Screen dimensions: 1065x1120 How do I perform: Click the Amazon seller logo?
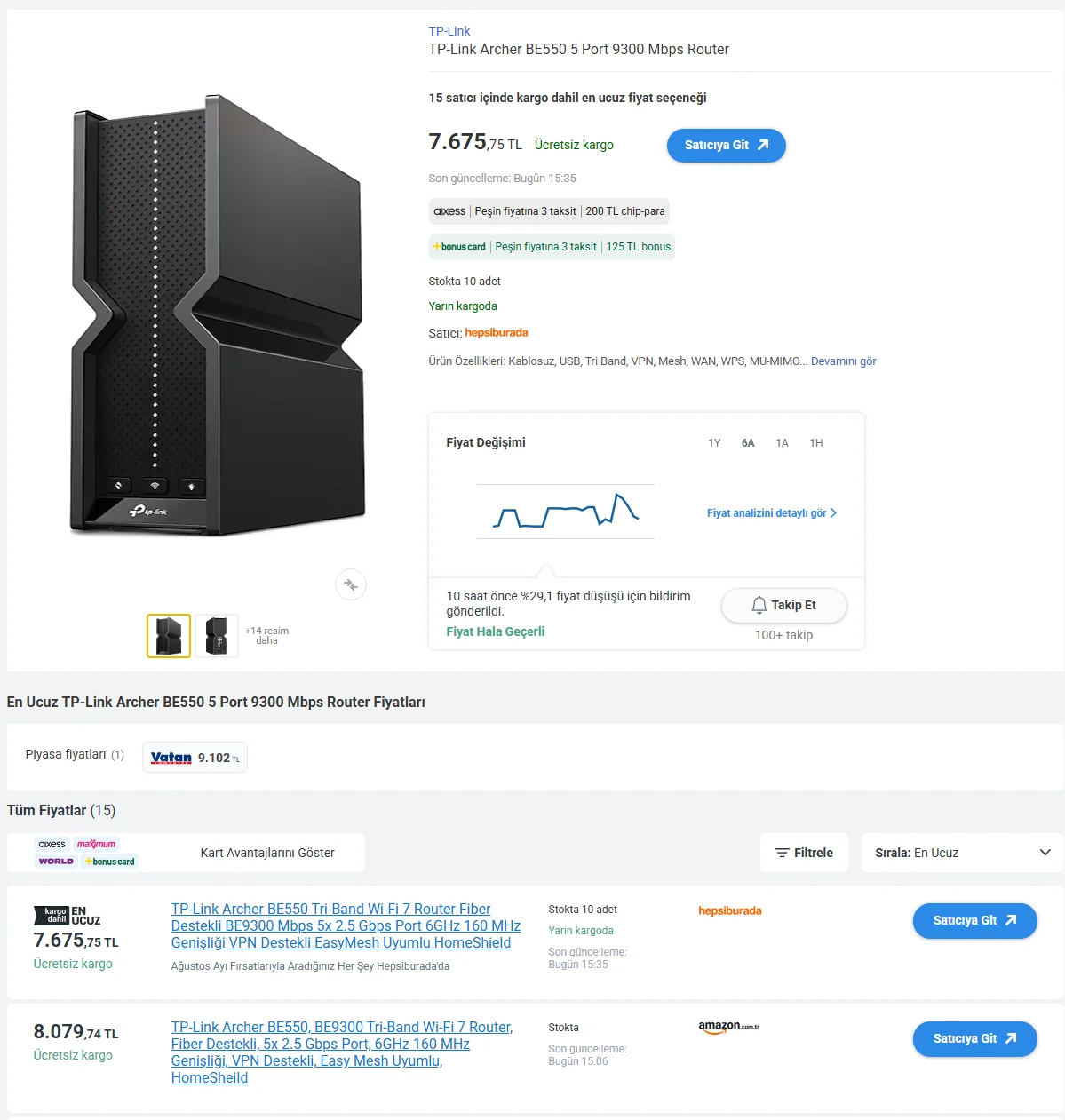coord(728,1027)
